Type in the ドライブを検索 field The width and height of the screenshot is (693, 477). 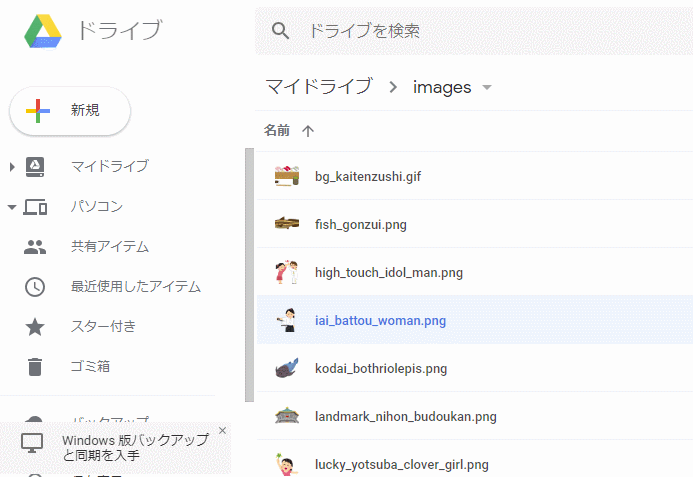point(480,31)
